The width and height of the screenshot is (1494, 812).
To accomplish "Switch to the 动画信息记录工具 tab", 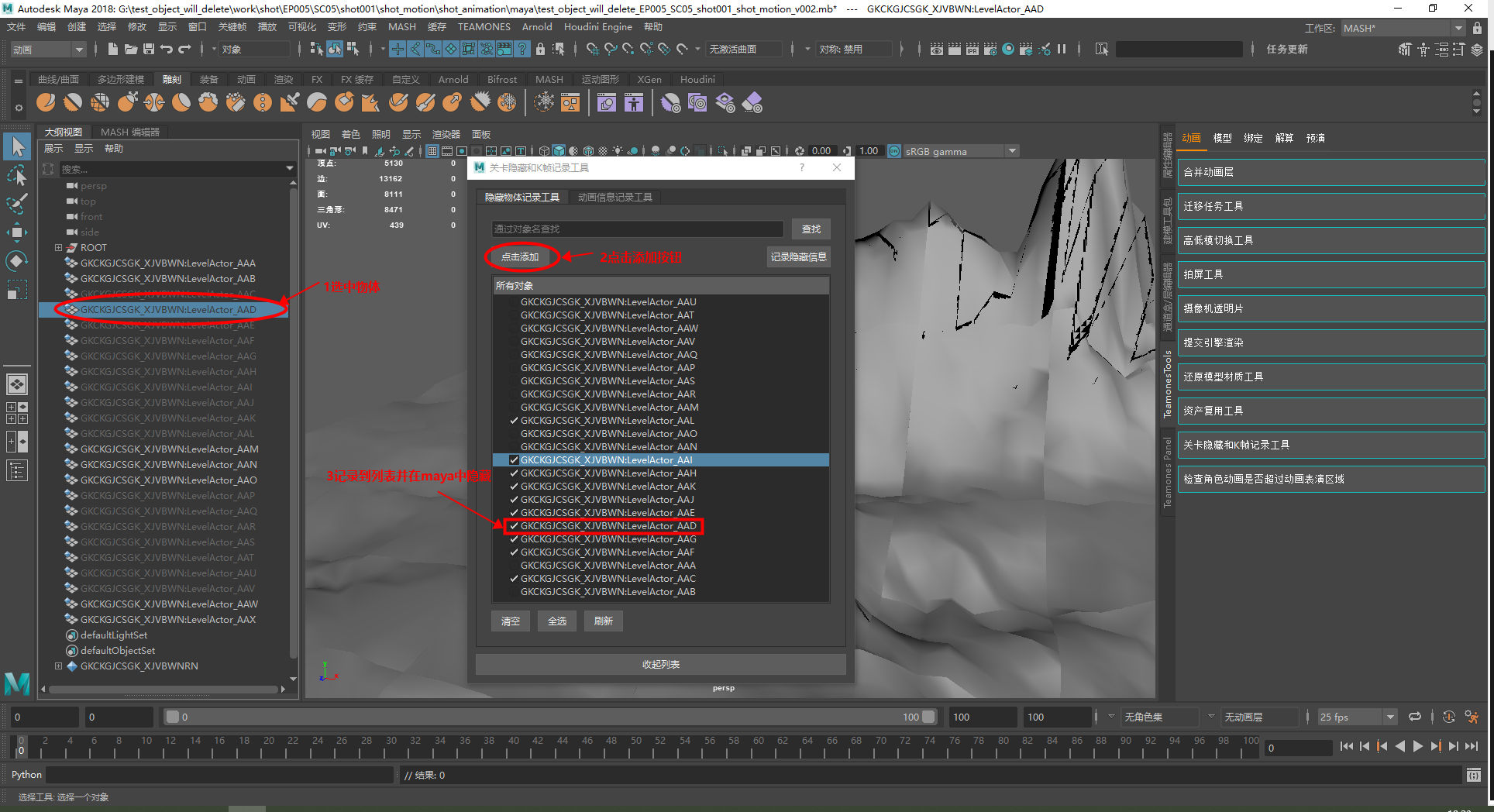I will (614, 198).
